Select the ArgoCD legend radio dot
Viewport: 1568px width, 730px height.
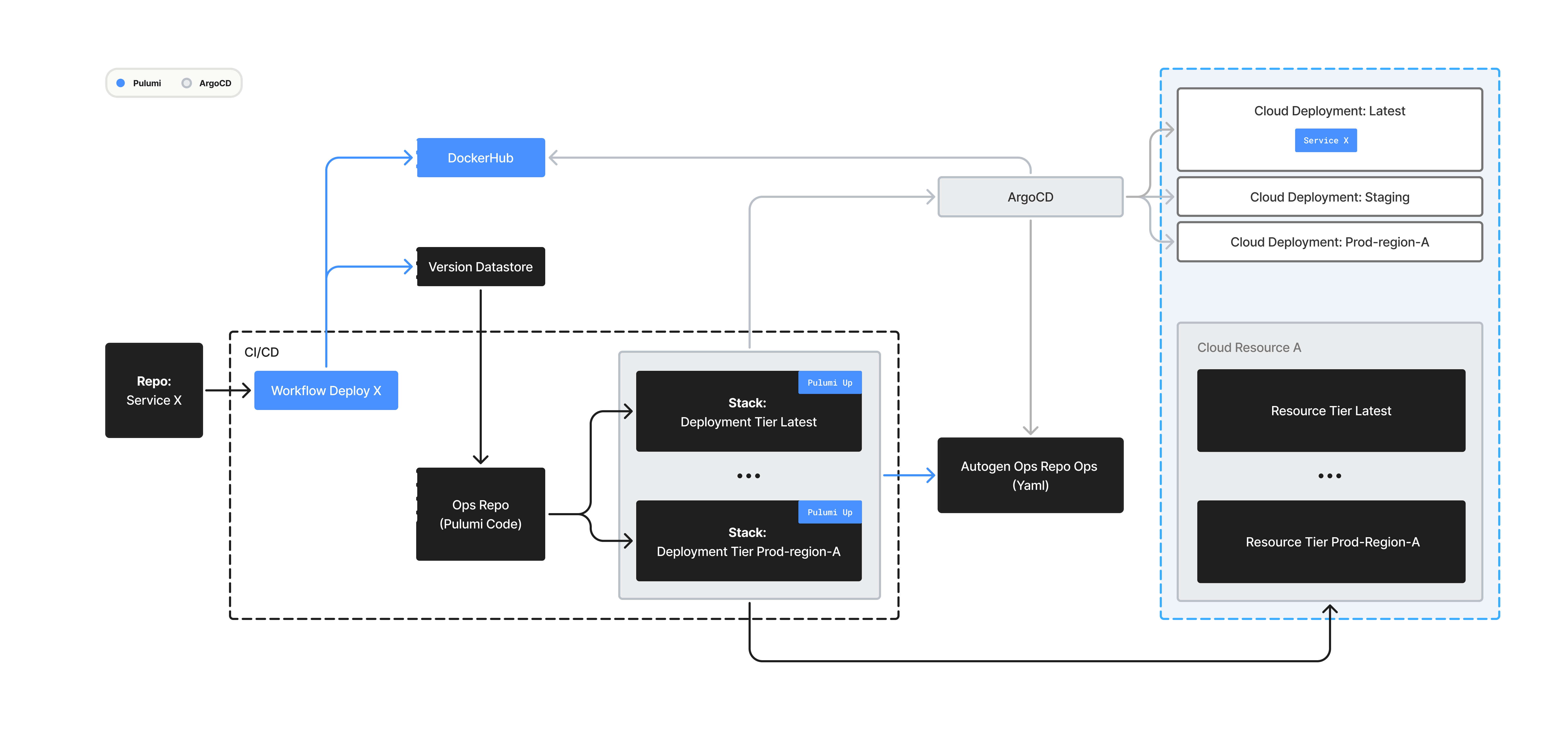tap(187, 83)
